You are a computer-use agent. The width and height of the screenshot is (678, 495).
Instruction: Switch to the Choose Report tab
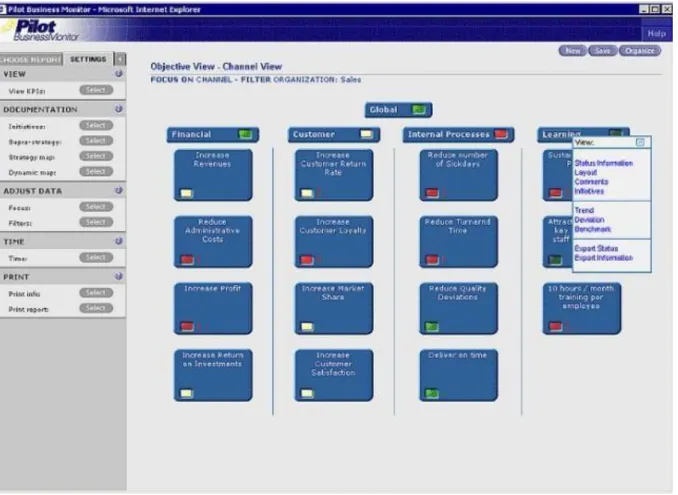point(31,59)
